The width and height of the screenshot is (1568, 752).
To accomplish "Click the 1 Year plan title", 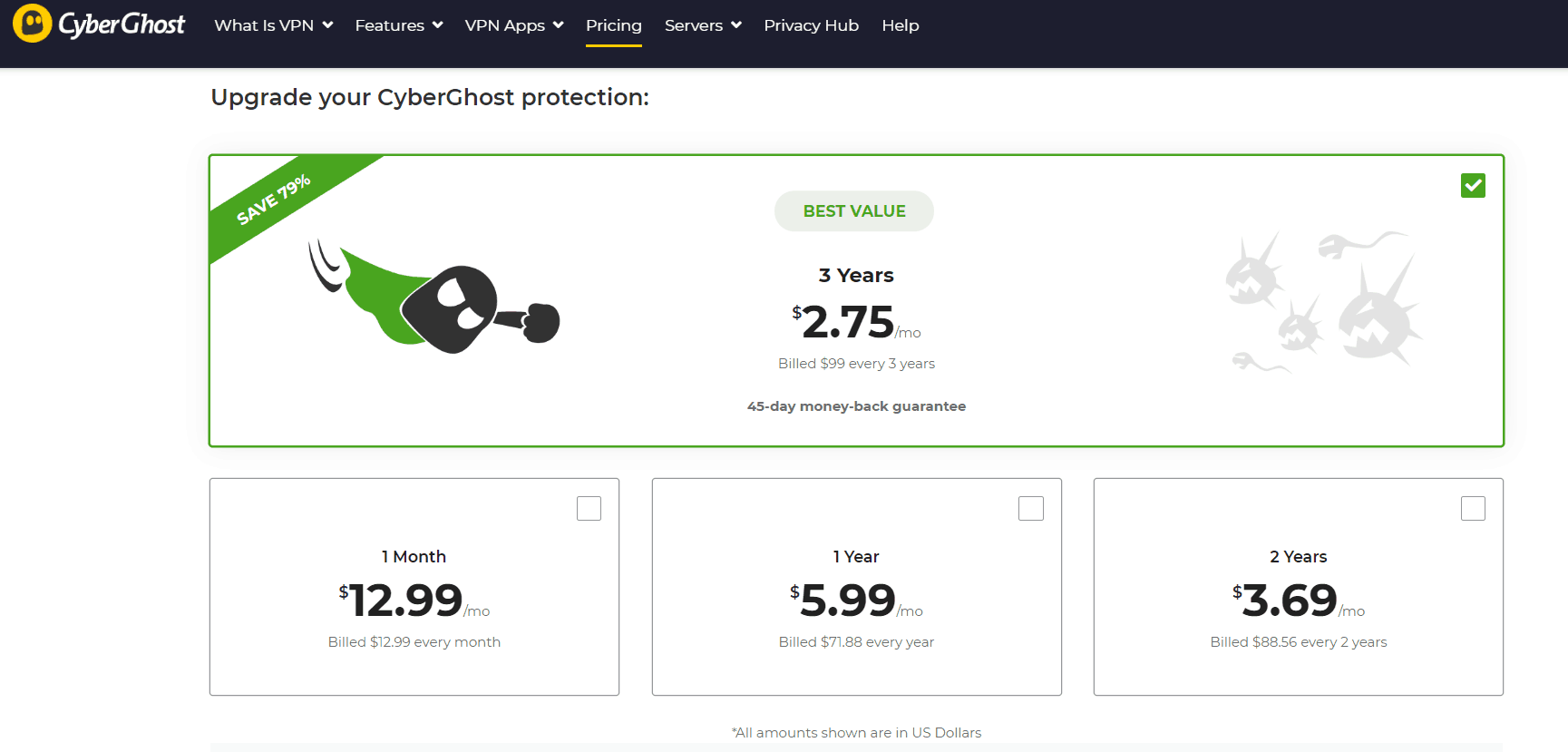I will [856, 556].
